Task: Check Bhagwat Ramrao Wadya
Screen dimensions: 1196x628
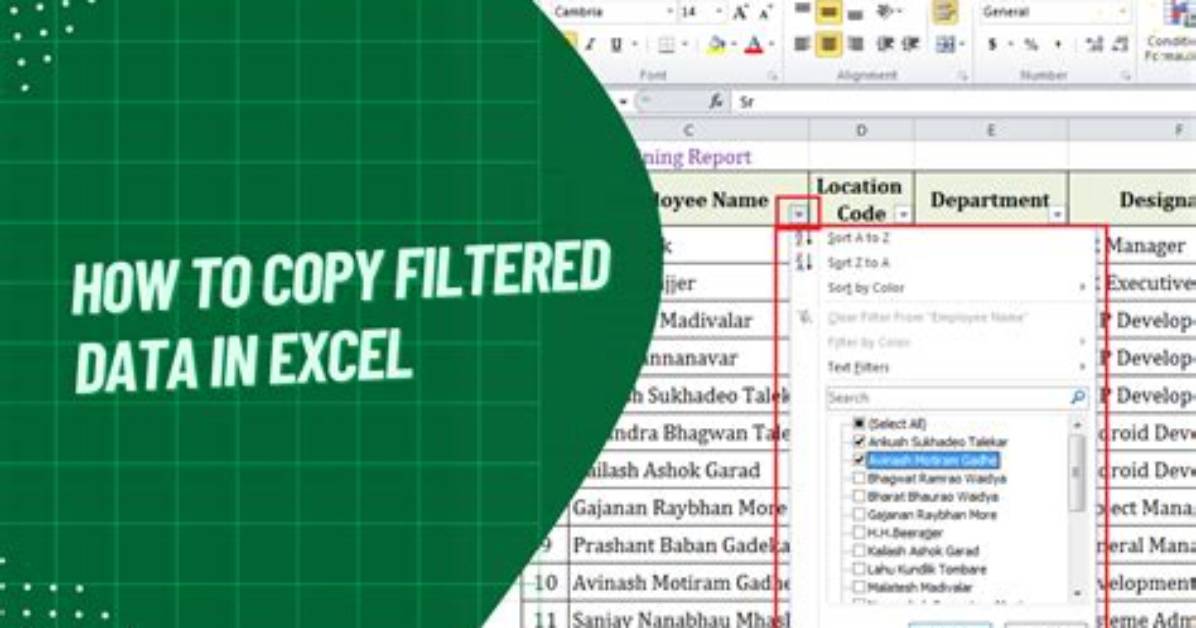Action: tap(859, 478)
